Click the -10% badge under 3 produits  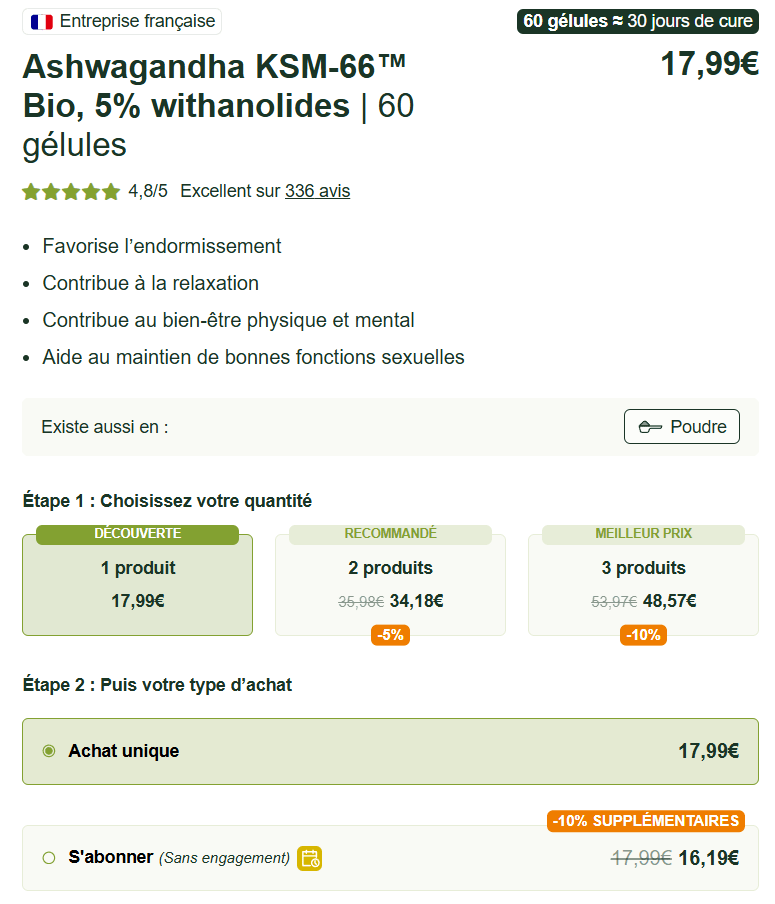[x=644, y=635]
